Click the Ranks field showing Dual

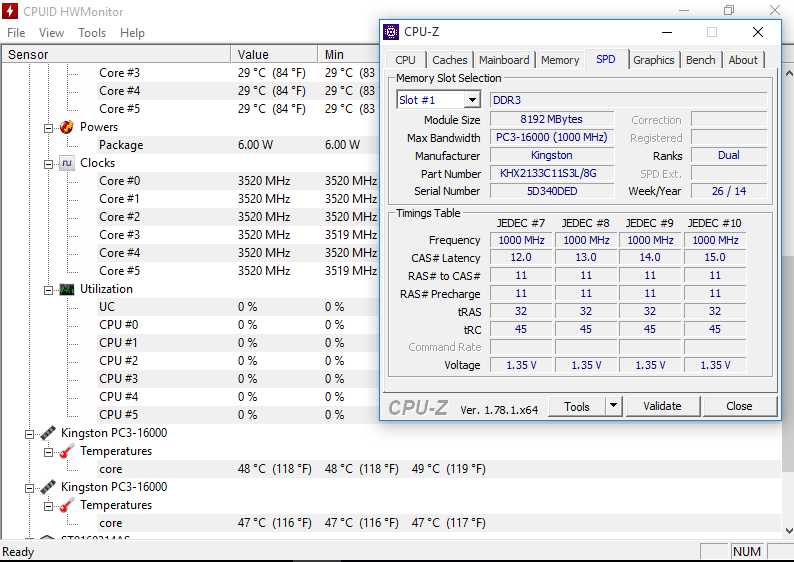pos(729,155)
